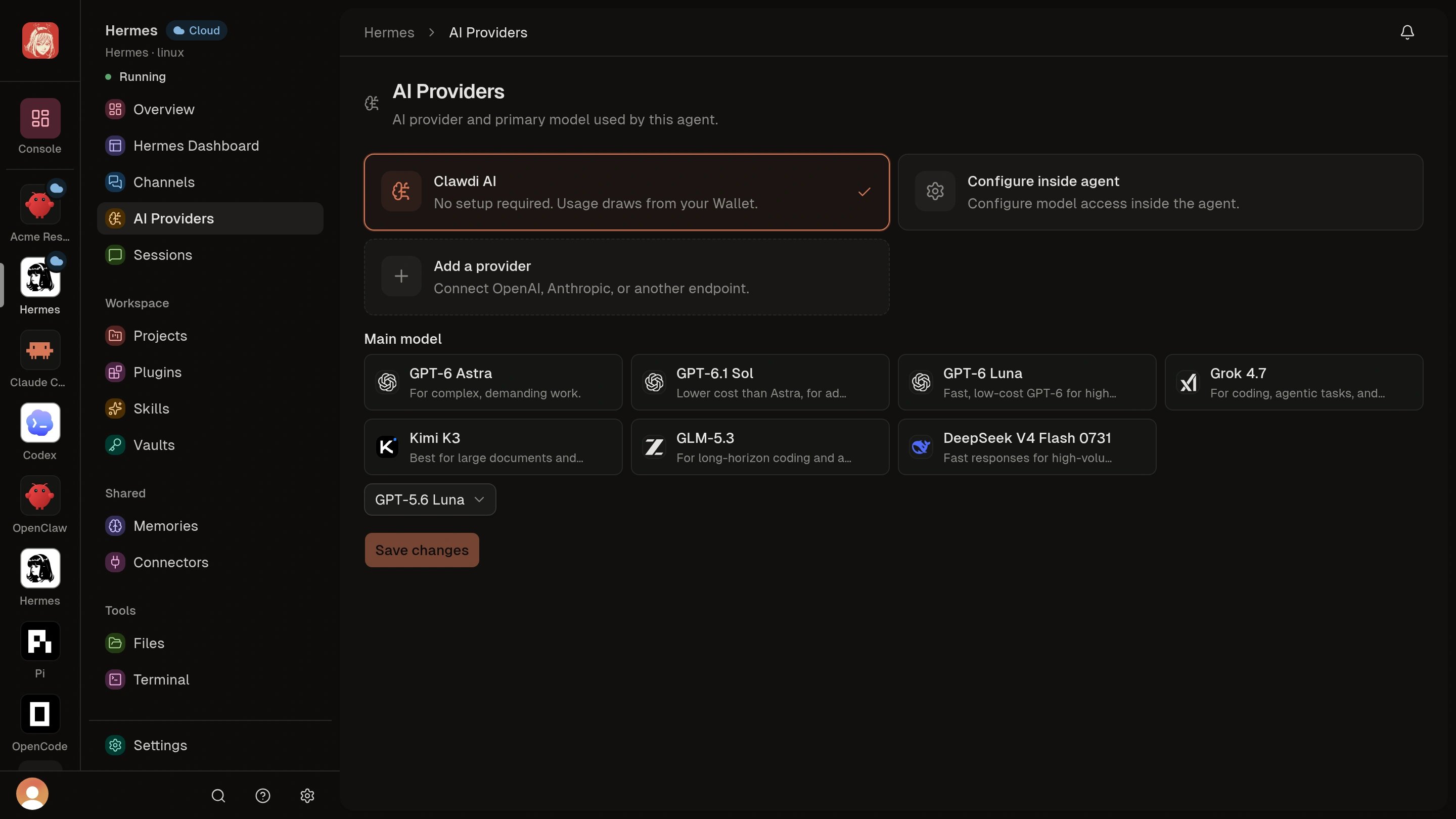Image resolution: width=1456 pixels, height=819 pixels.
Task: Add a provider card
Action: 627,277
